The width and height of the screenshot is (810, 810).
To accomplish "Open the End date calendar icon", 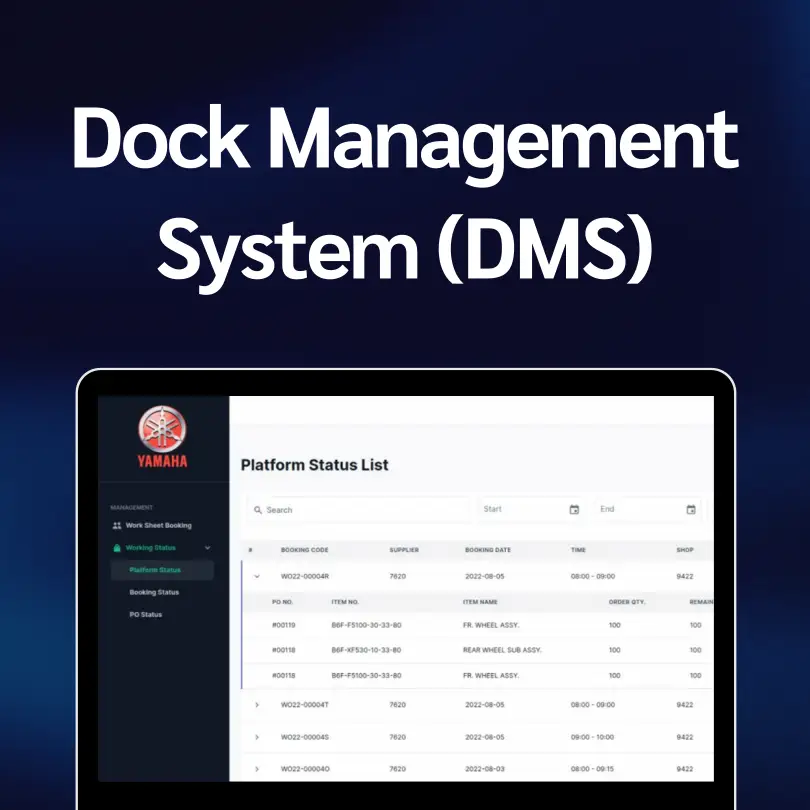I will (x=691, y=509).
